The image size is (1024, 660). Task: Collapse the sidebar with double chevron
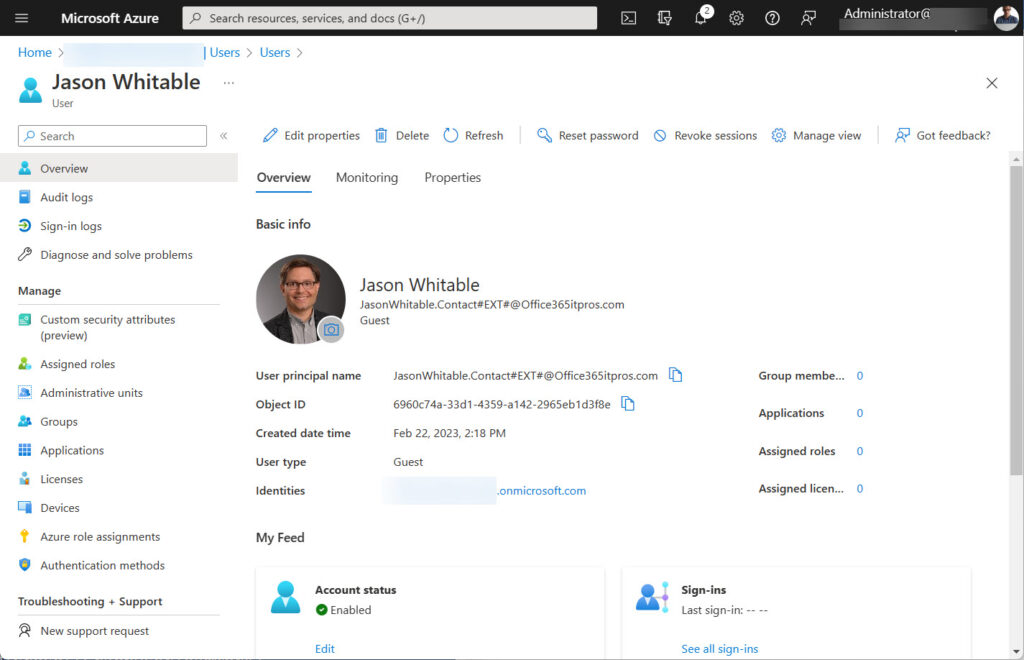(223, 136)
